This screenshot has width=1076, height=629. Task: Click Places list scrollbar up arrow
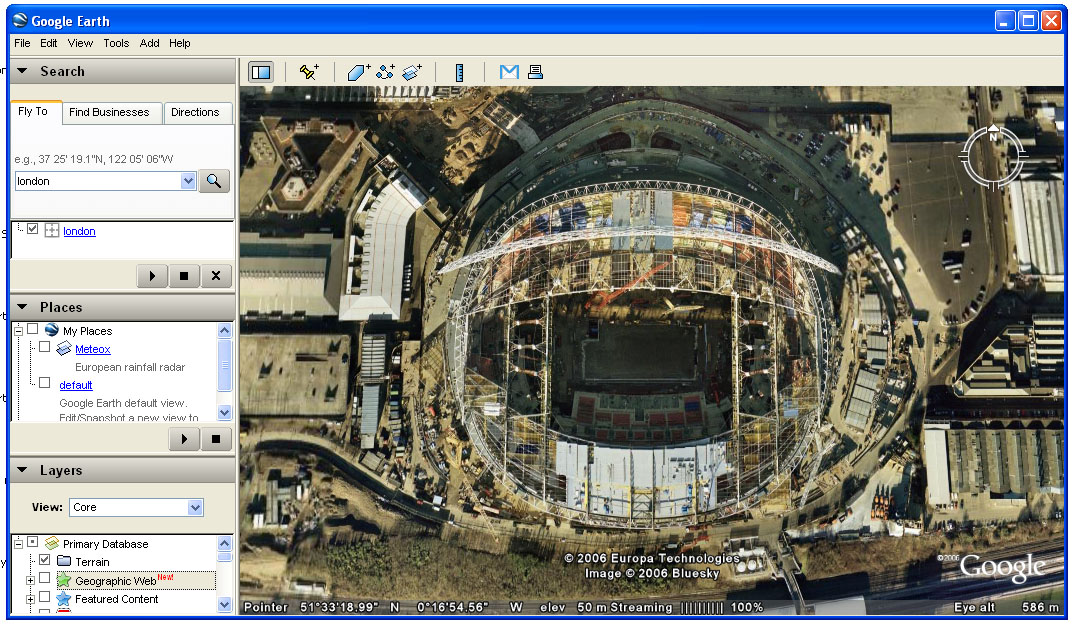(224, 331)
